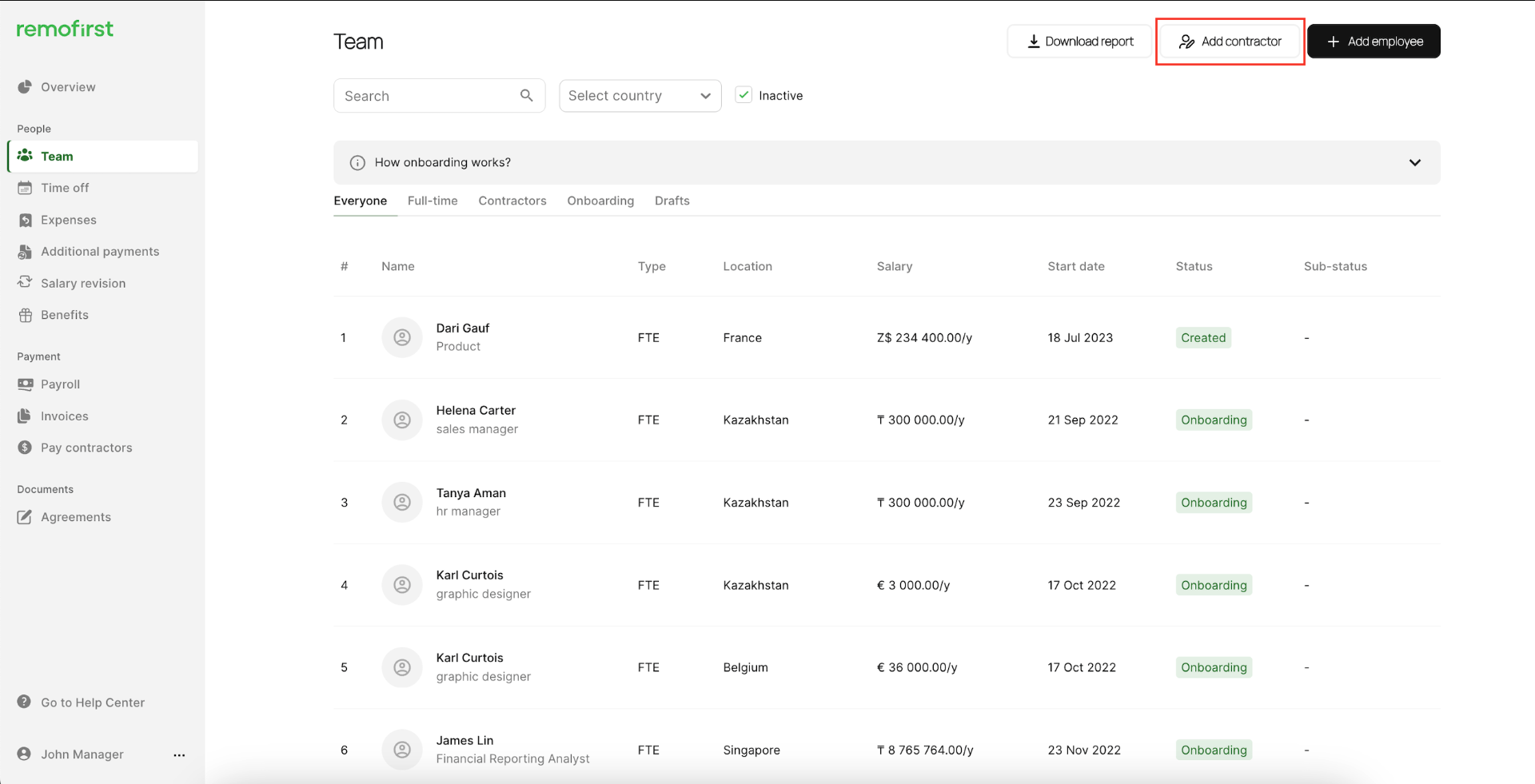Click the avatar of Karl Curtois in Kazakhstan
1535x784 pixels.
(x=402, y=585)
